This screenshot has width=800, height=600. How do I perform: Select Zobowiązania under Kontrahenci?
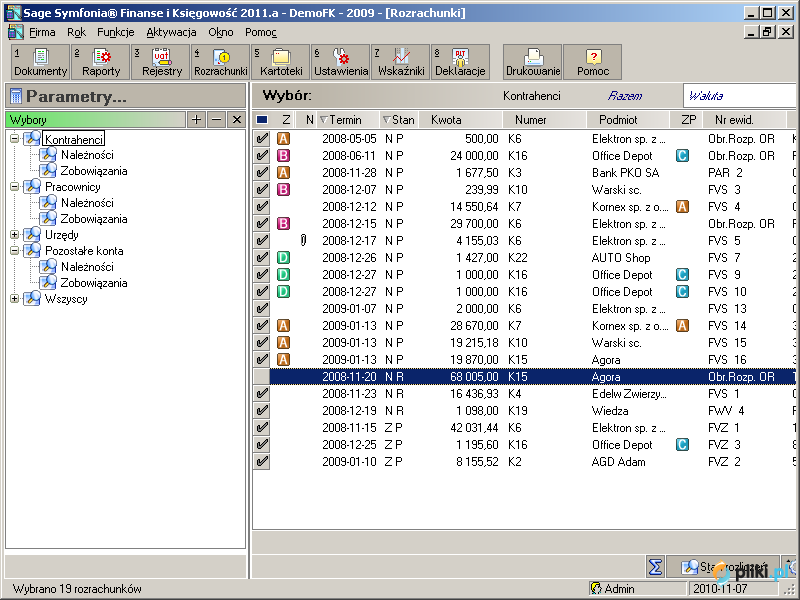pyautogui.click(x=94, y=171)
